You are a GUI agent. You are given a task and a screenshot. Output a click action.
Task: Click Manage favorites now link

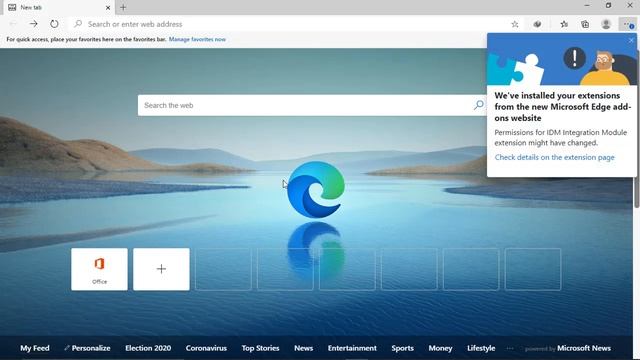(x=197, y=40)
